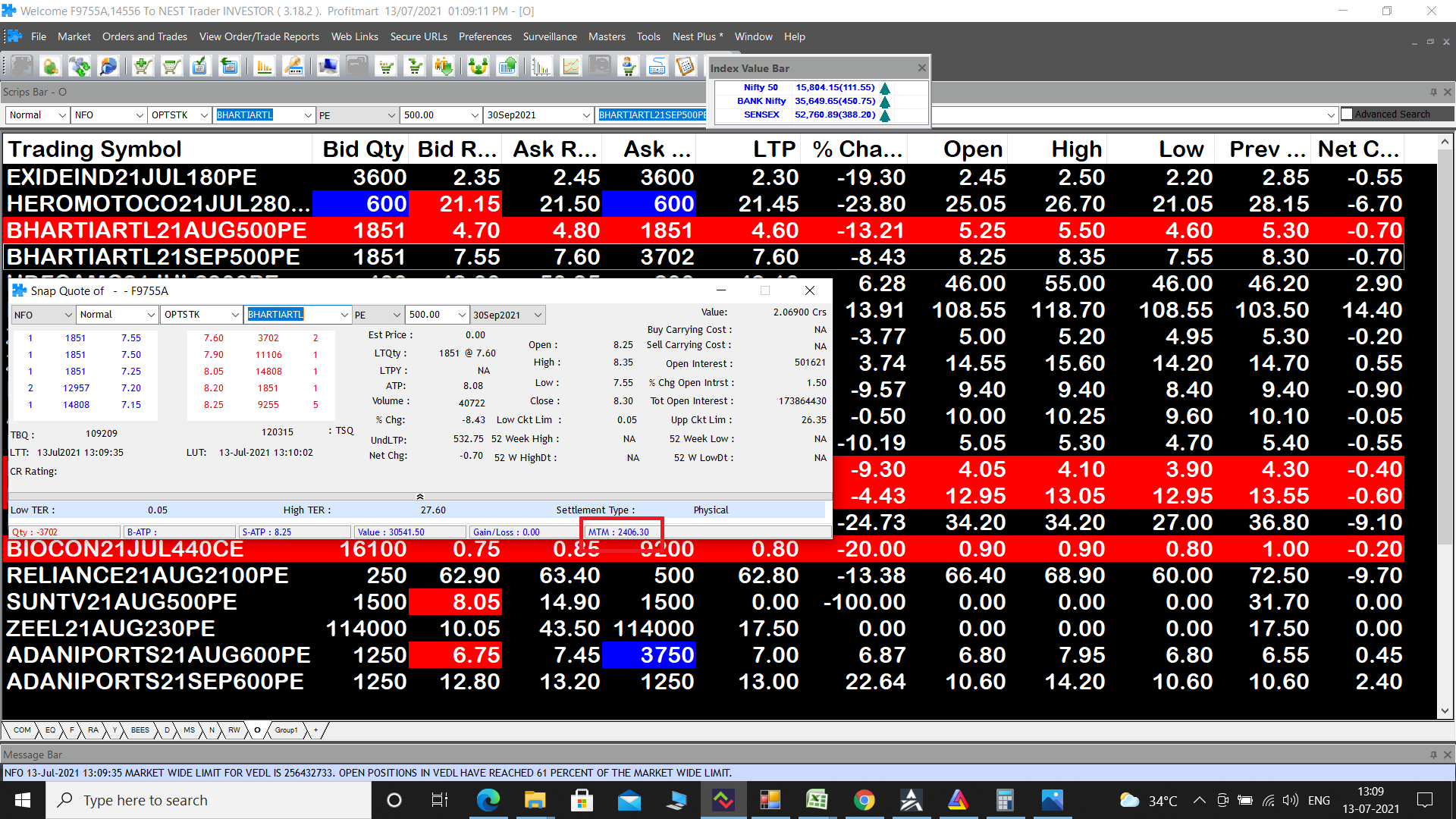The width and height of the screenshot is (1456, 819).
Task: Close the Scrips Bar panel
Action: click(x=1447, y=92)
